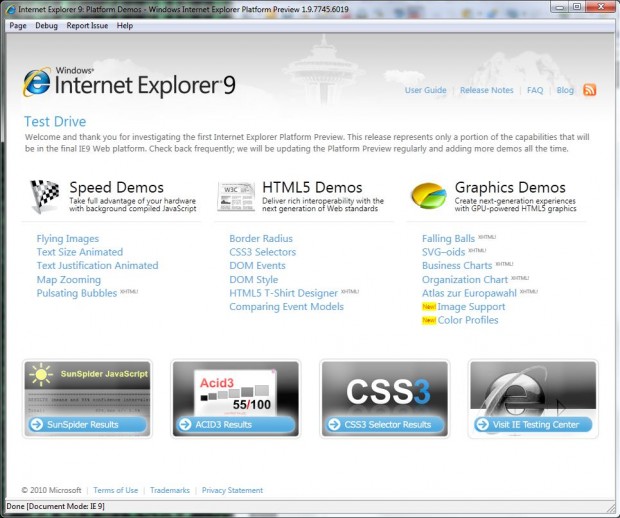The height and width of the screenshot is (518, 620).
Task: Click the Visit IE Testing Center button
Action: (533, 424)
